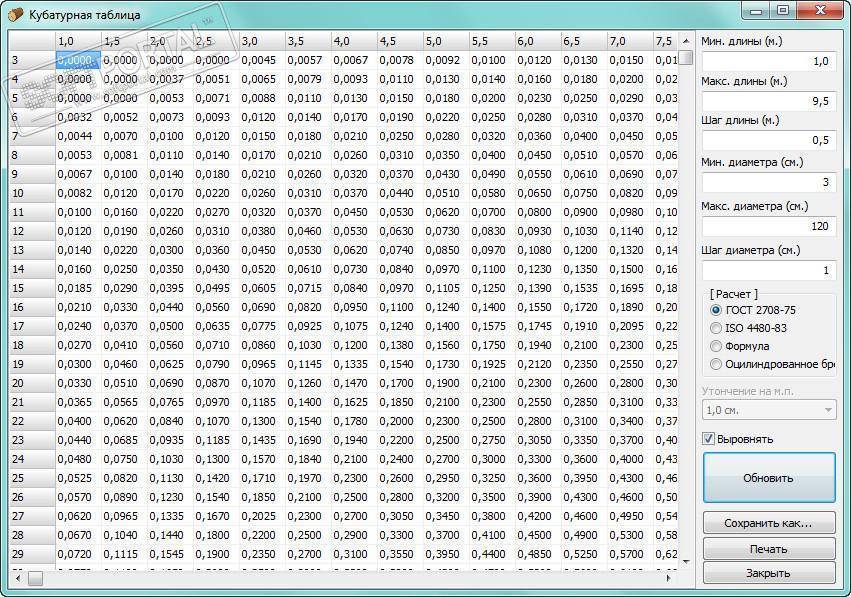Select ISO 4480-83 calculation option
The width and height of the screenshot is (851, 597).
pos(748,328)
